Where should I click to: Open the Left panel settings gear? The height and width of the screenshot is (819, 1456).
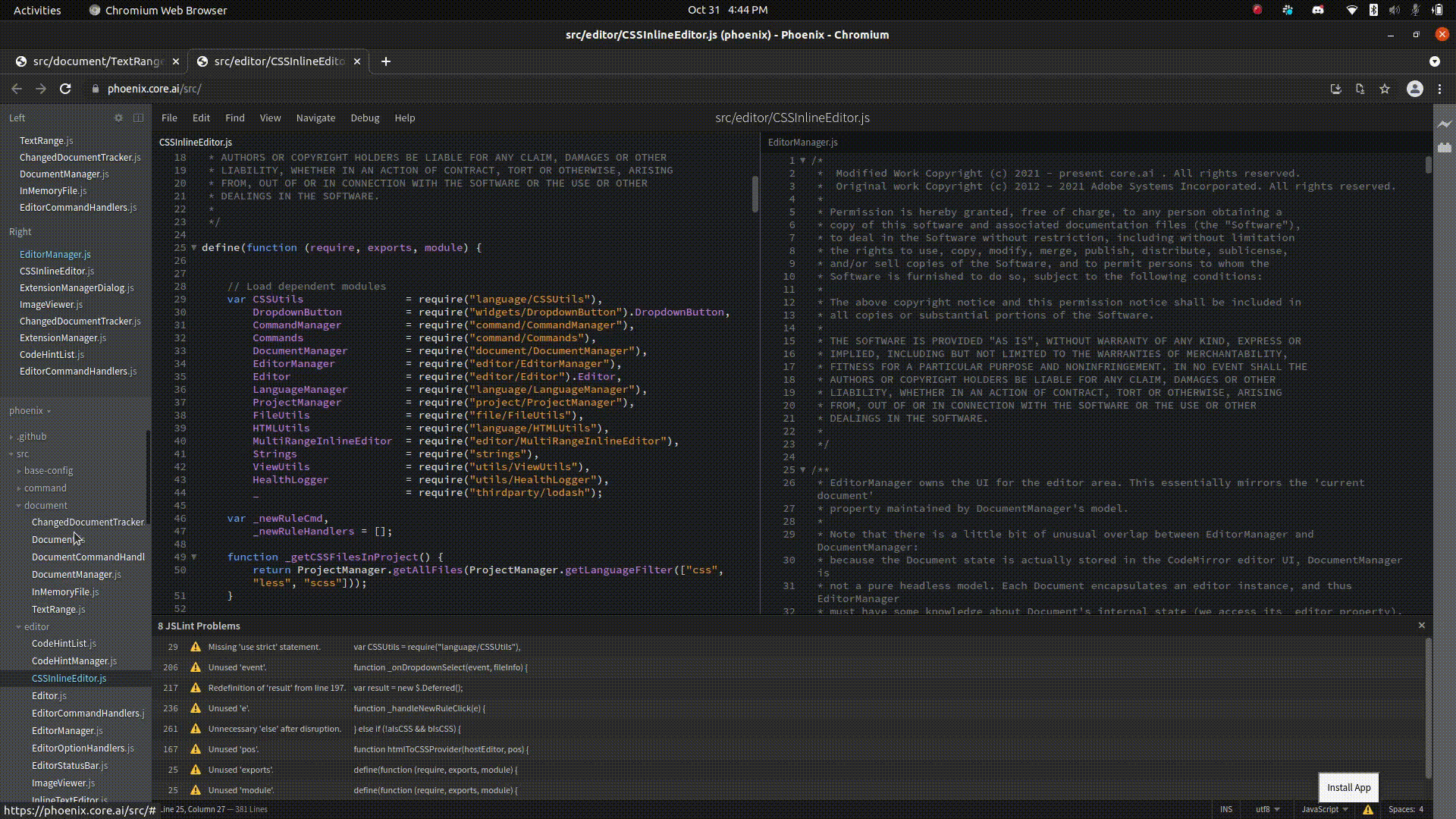coord(118,118)
